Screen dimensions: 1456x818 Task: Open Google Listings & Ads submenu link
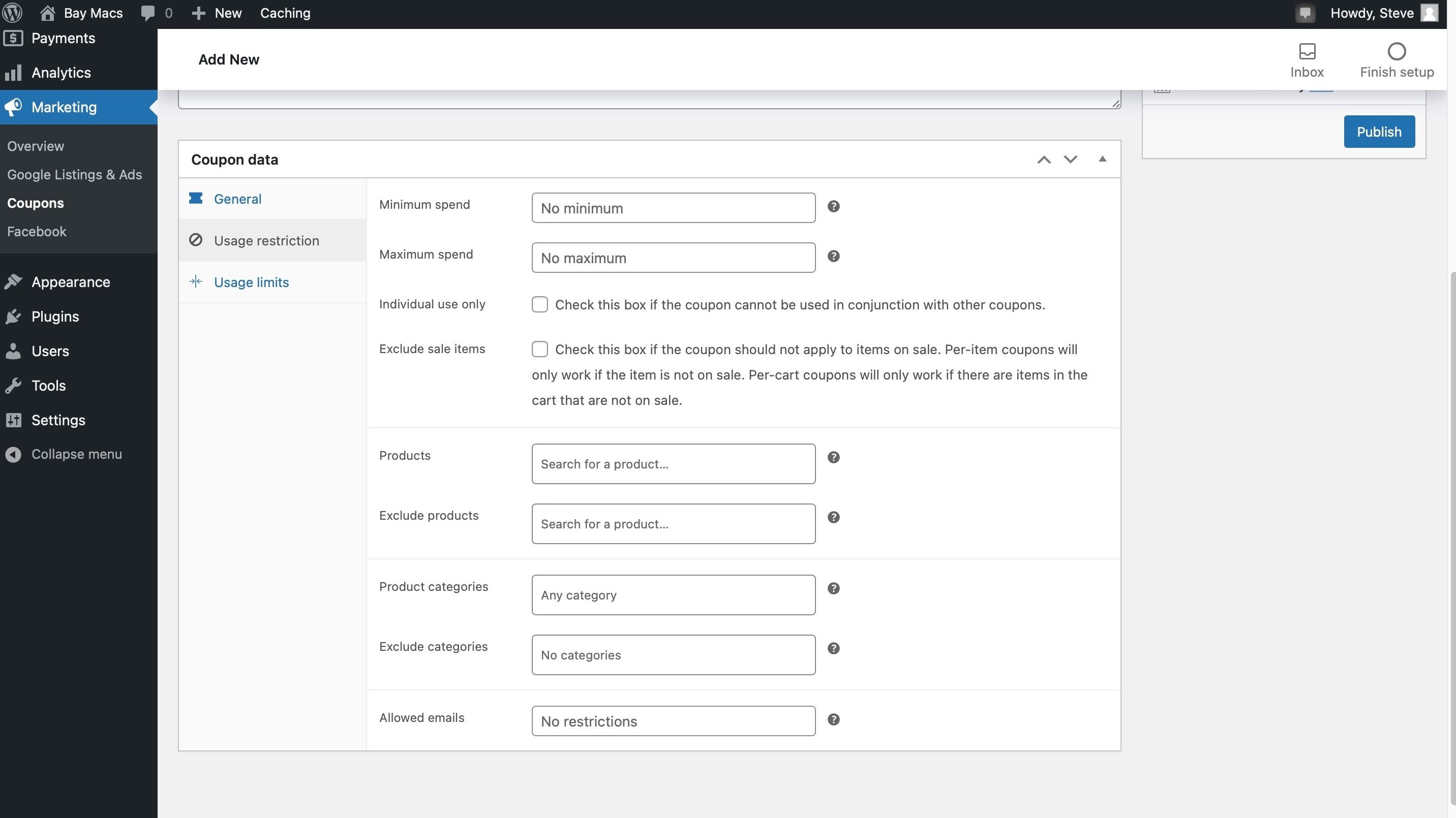click(75, 175)
